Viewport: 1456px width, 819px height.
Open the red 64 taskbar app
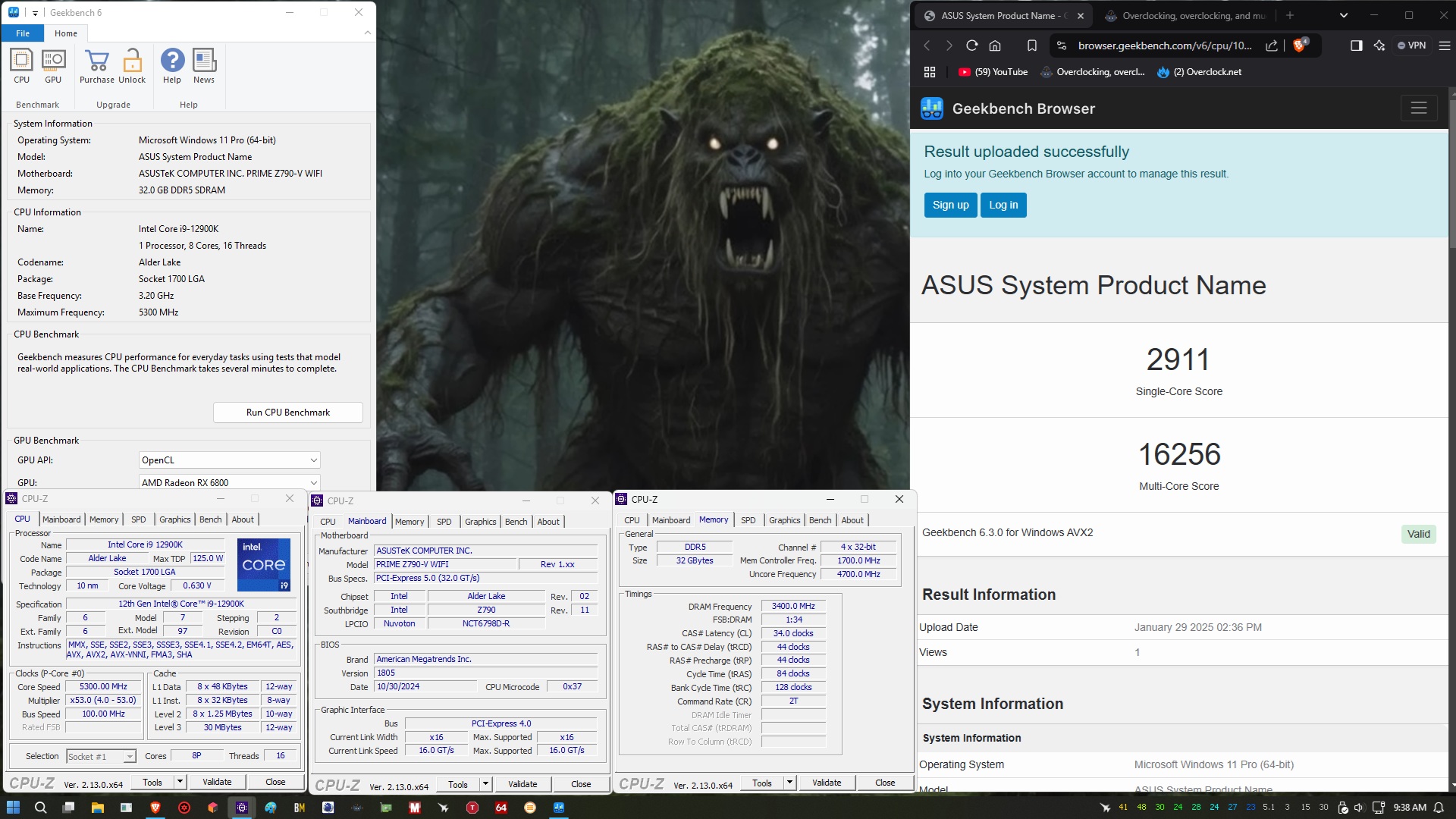501,807
